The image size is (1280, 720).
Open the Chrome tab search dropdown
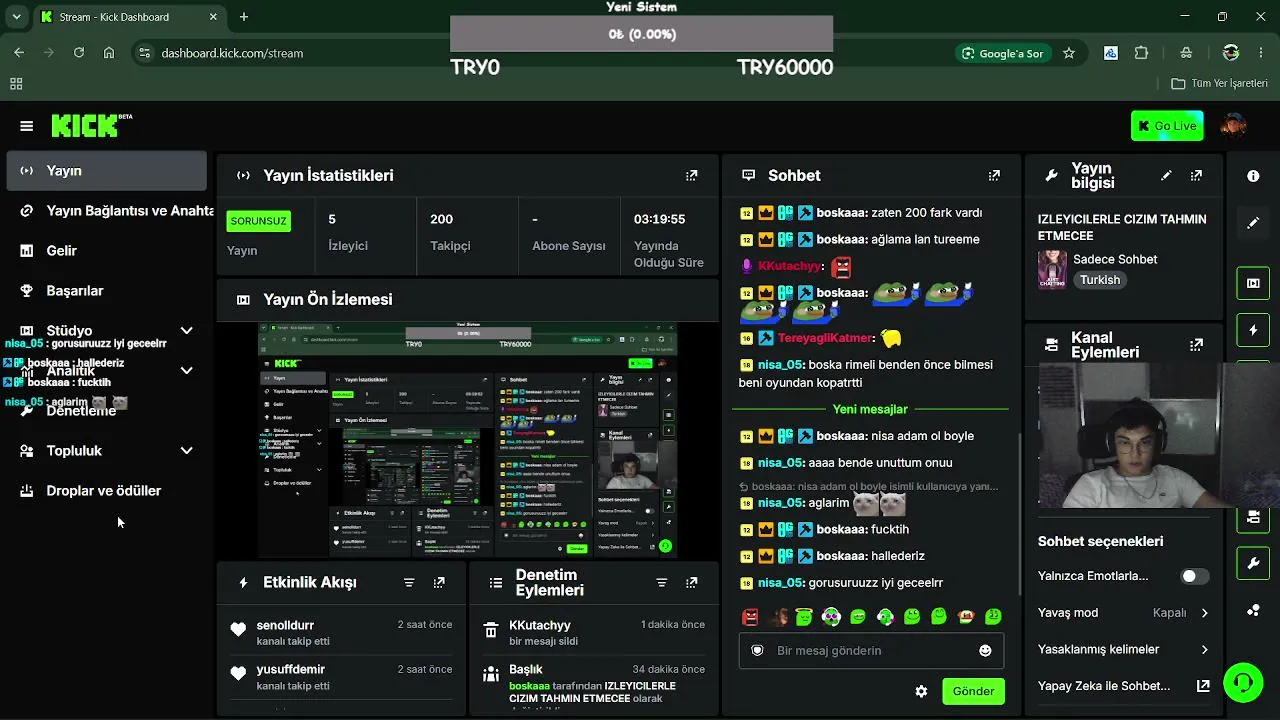(16, 17)
